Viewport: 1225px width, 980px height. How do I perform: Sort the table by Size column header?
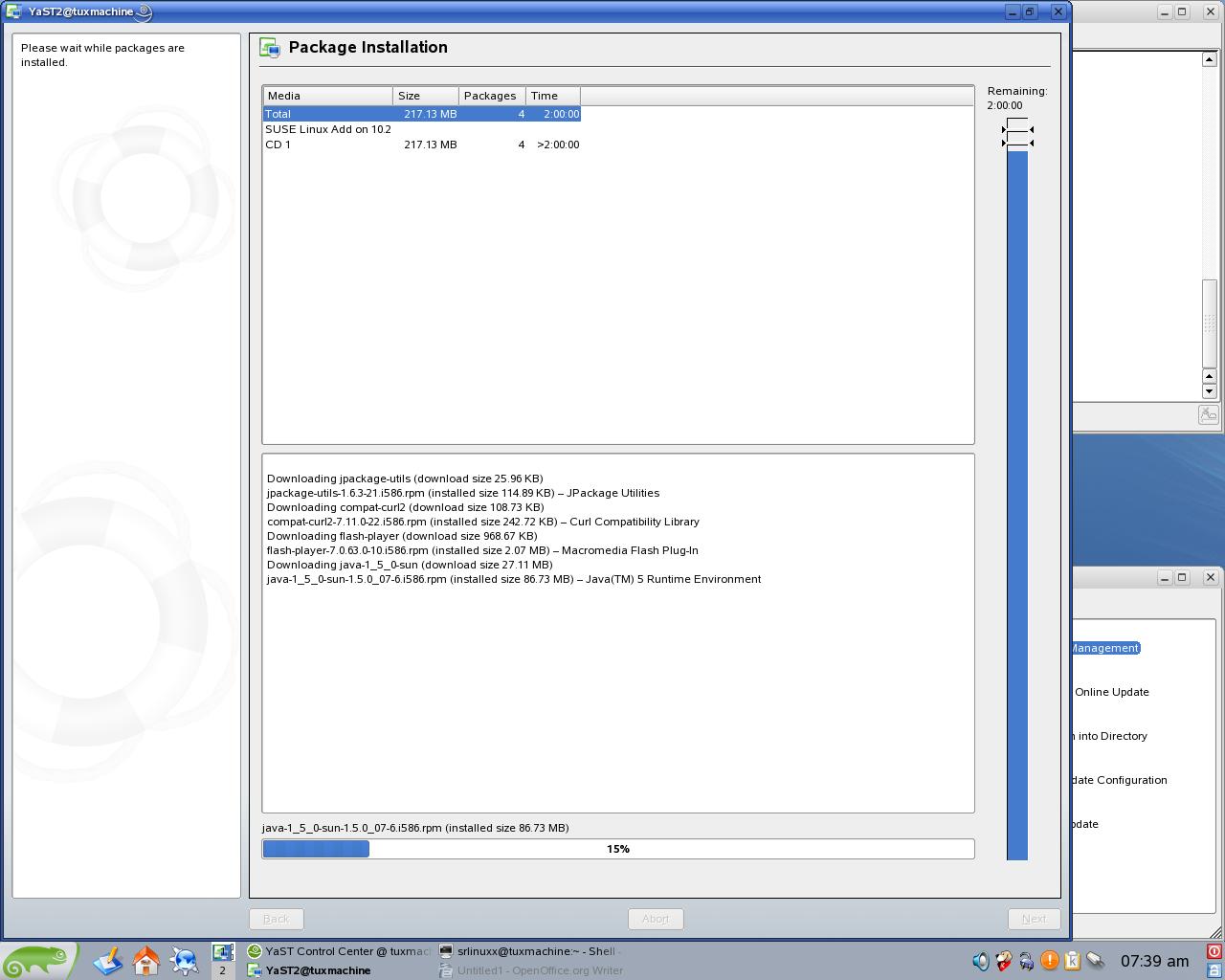click(x=426, y=96)
